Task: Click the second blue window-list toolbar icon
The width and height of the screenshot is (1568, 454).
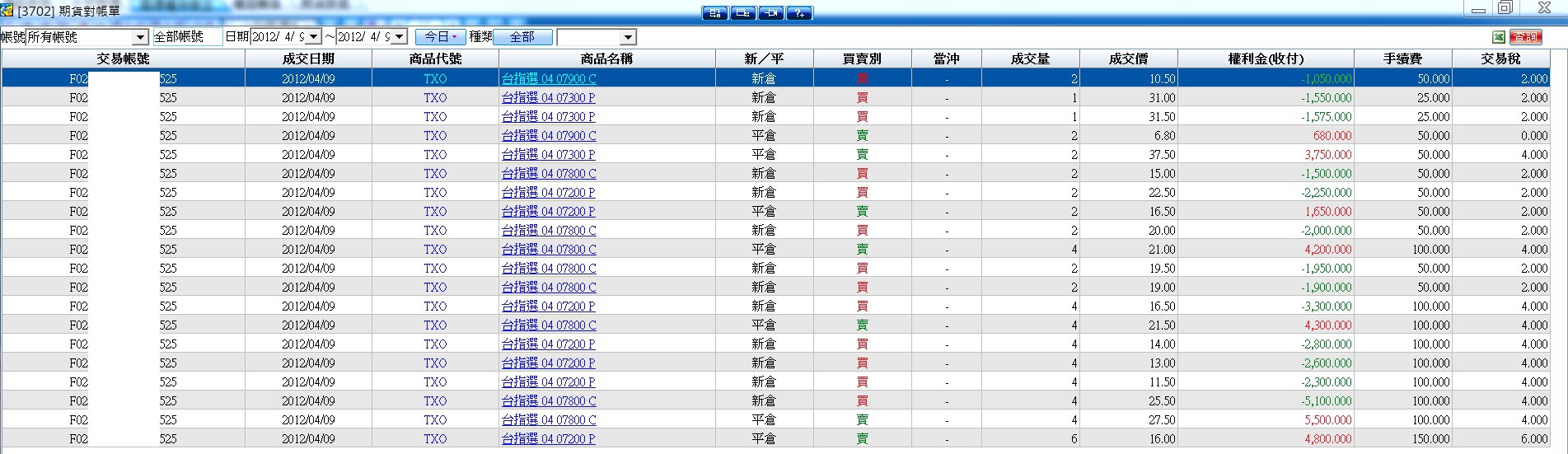Action: [743, 13]
